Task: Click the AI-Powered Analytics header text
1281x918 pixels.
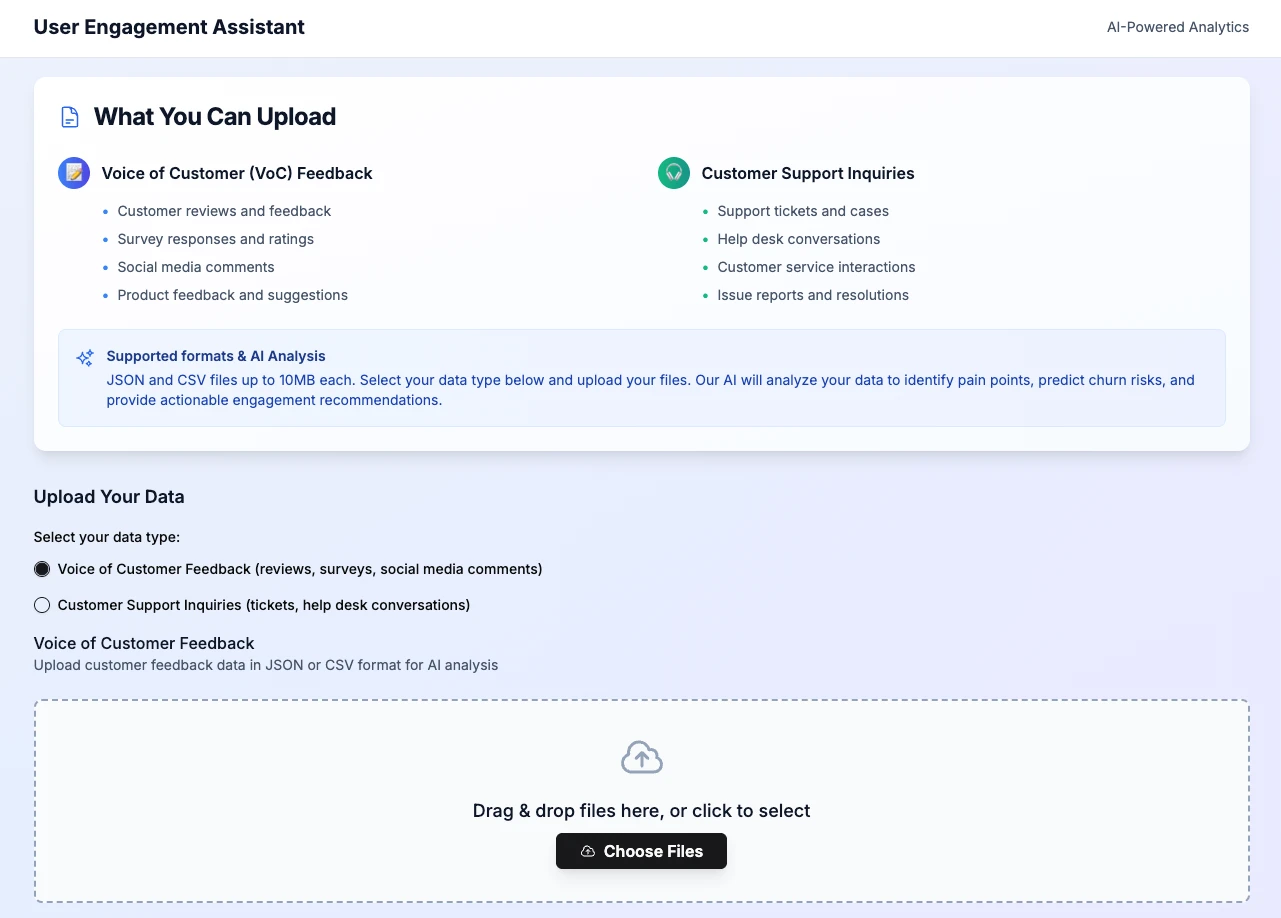Action: [x=1177, y=27]
